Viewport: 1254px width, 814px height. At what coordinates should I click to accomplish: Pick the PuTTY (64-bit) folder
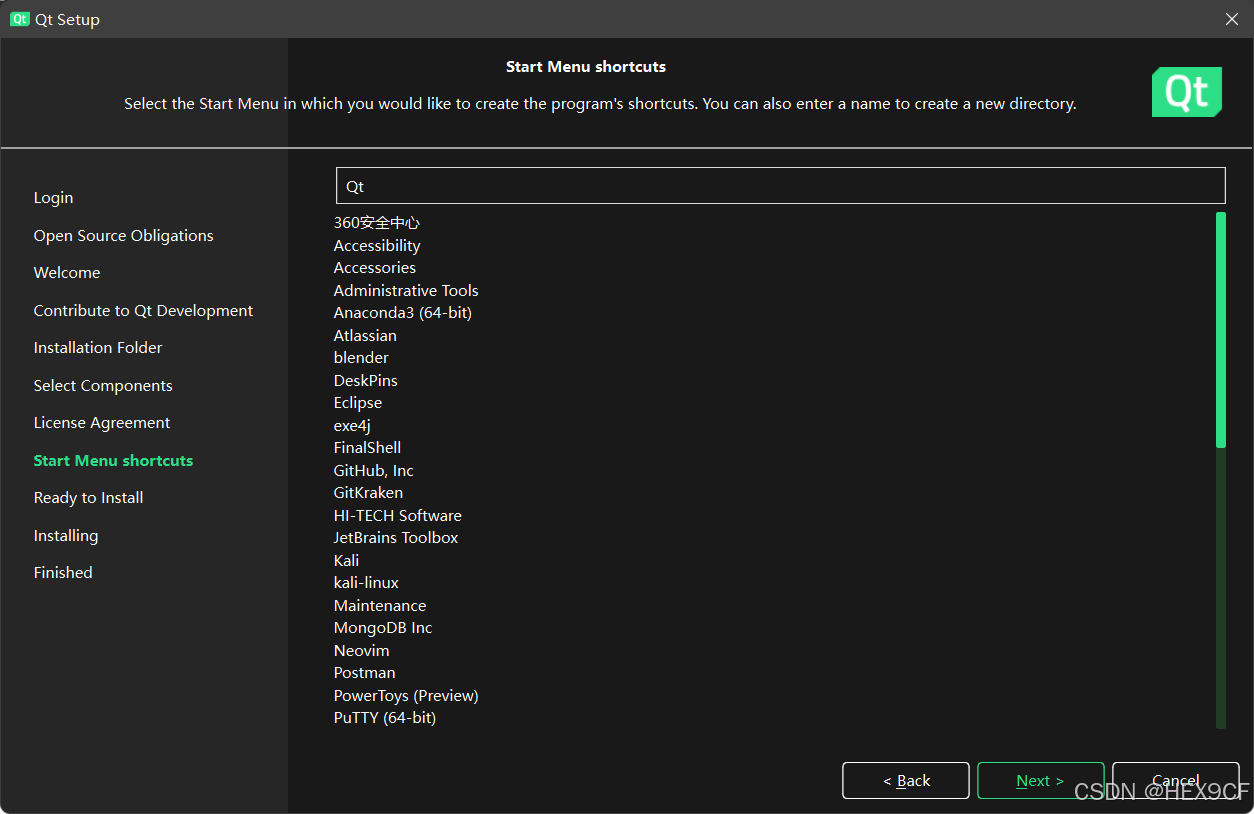(x=385, y=718)
